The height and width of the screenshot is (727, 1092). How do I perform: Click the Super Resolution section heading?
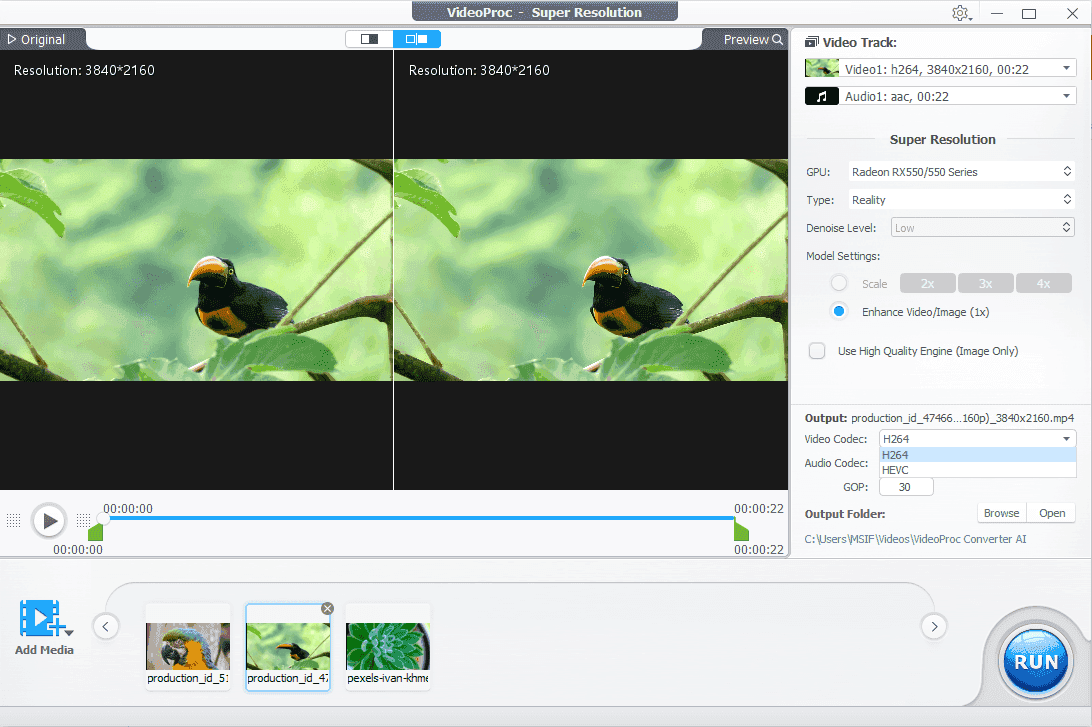point(942,139)
